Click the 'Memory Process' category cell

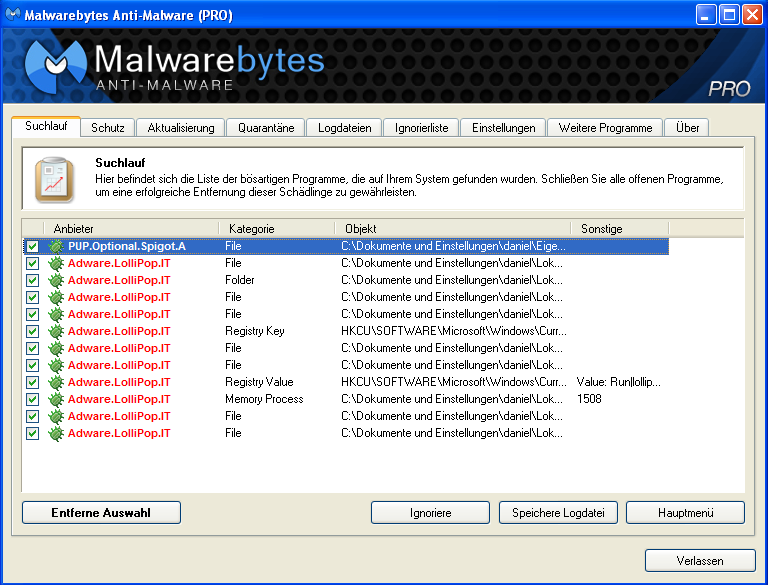[x=264, y=399]
